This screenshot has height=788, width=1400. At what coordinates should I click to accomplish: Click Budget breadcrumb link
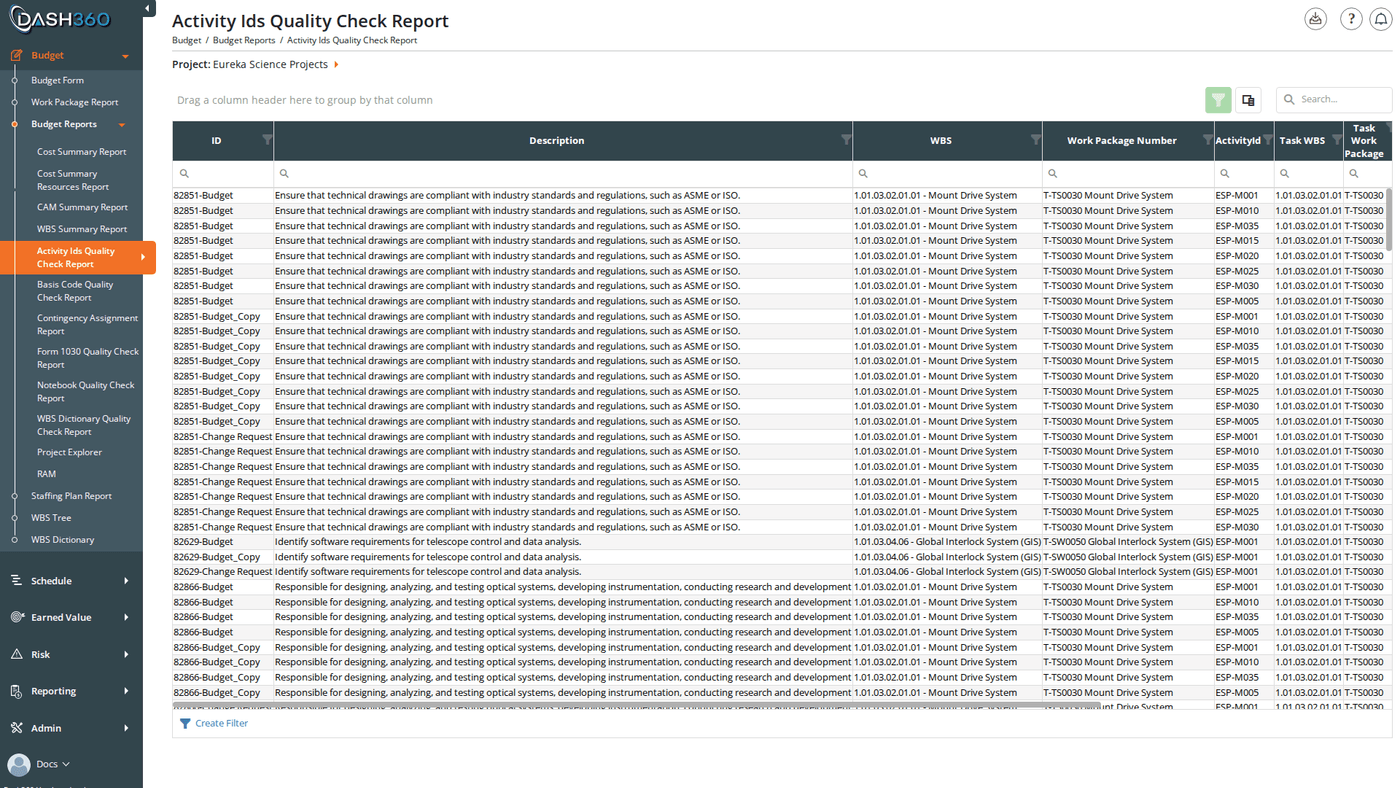click(x=186, y=40)
